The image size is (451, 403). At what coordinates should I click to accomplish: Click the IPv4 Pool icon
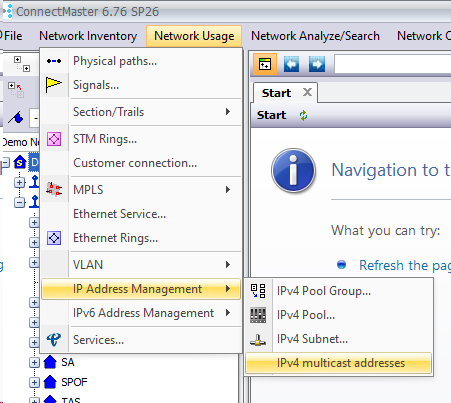click(258, 315)
